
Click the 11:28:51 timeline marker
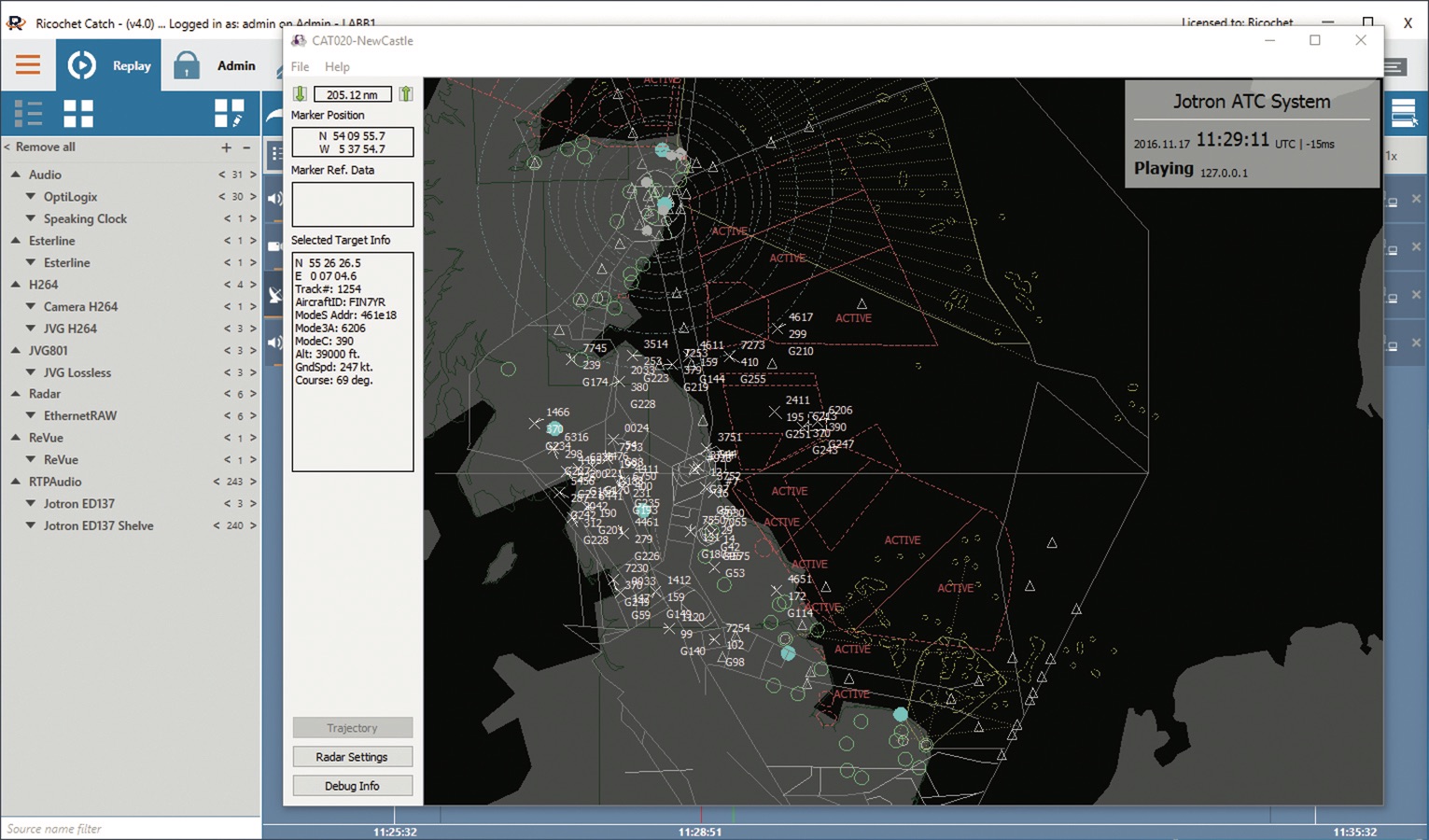pos(700,831)
